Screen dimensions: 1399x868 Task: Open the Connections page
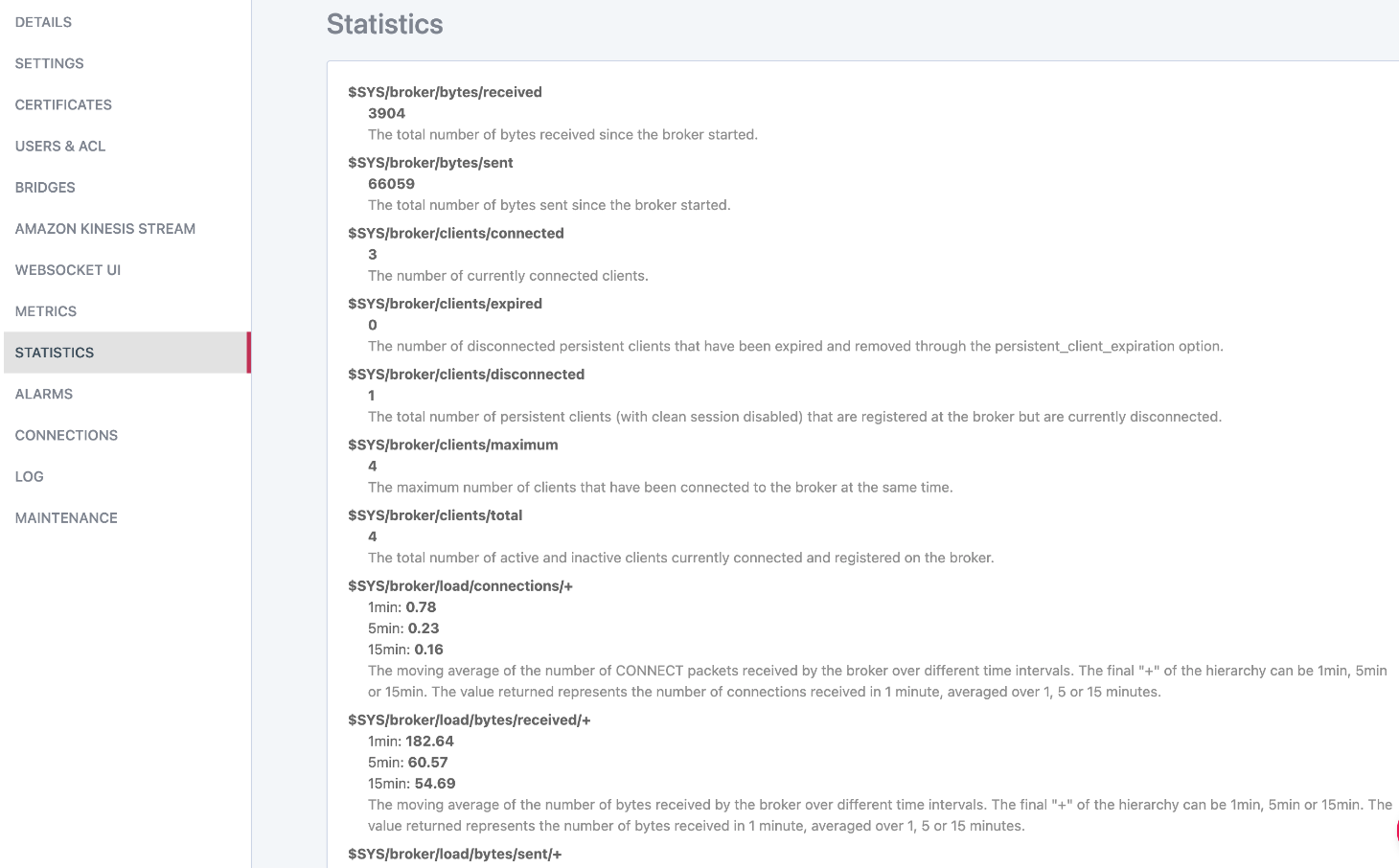(66, 435)
